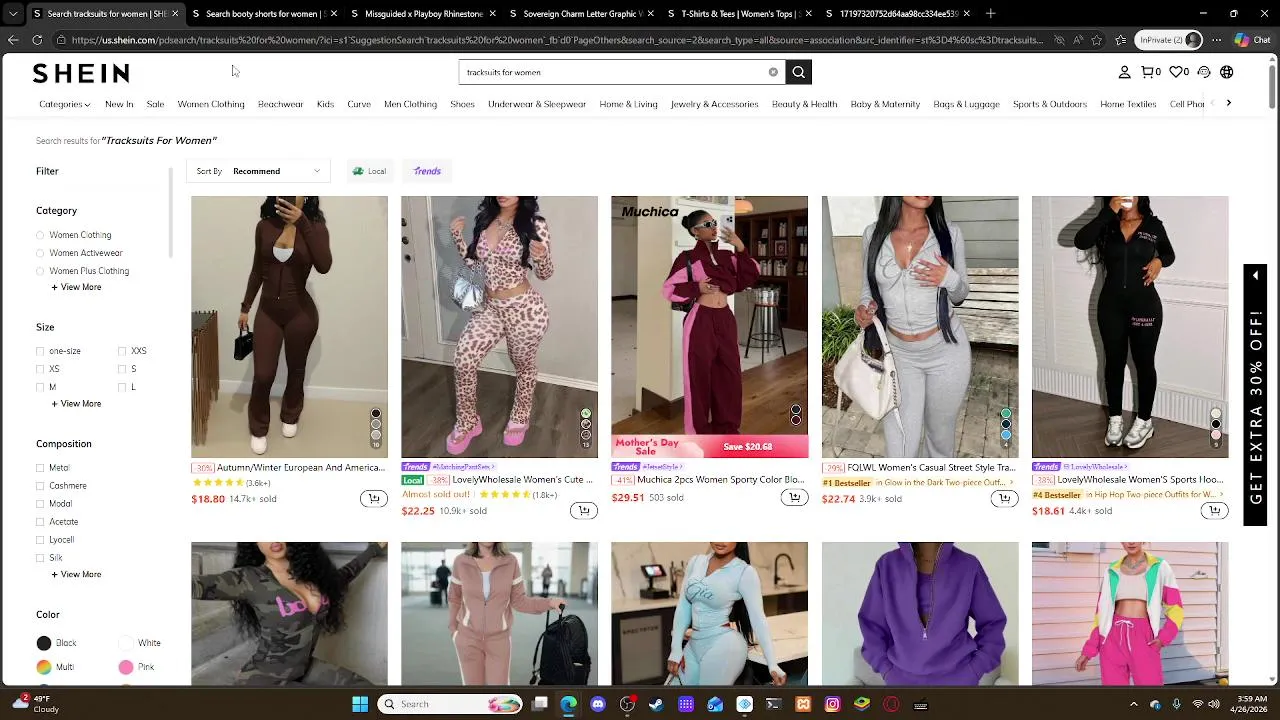Open the purple hoodie product thumbnail
The height and width of the screenshot is (720, 1280).
(x=920, y=614)
